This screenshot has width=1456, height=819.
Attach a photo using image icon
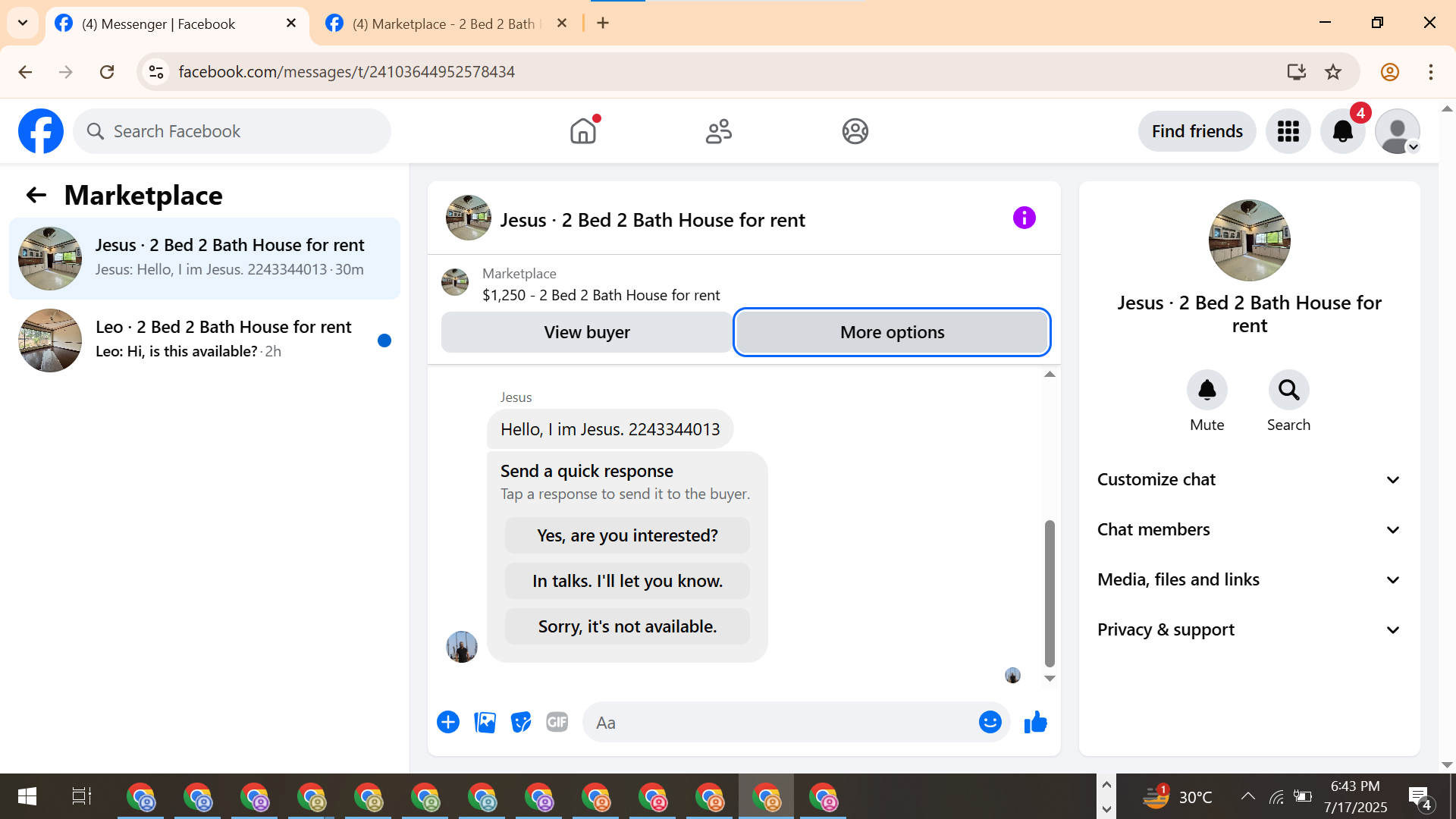click(x=485, y=722)
